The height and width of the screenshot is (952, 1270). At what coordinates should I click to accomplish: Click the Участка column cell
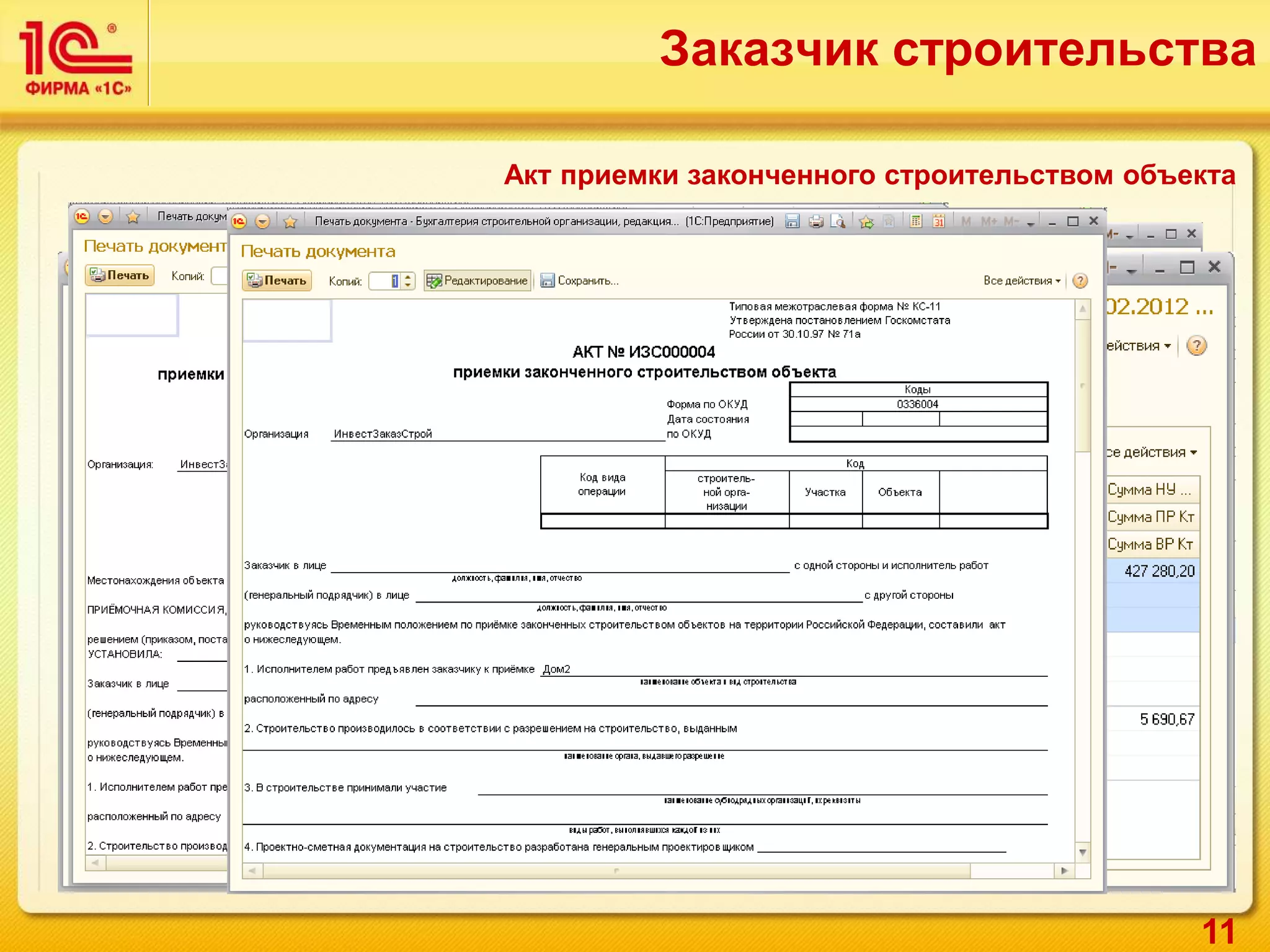tap(825, 492)
